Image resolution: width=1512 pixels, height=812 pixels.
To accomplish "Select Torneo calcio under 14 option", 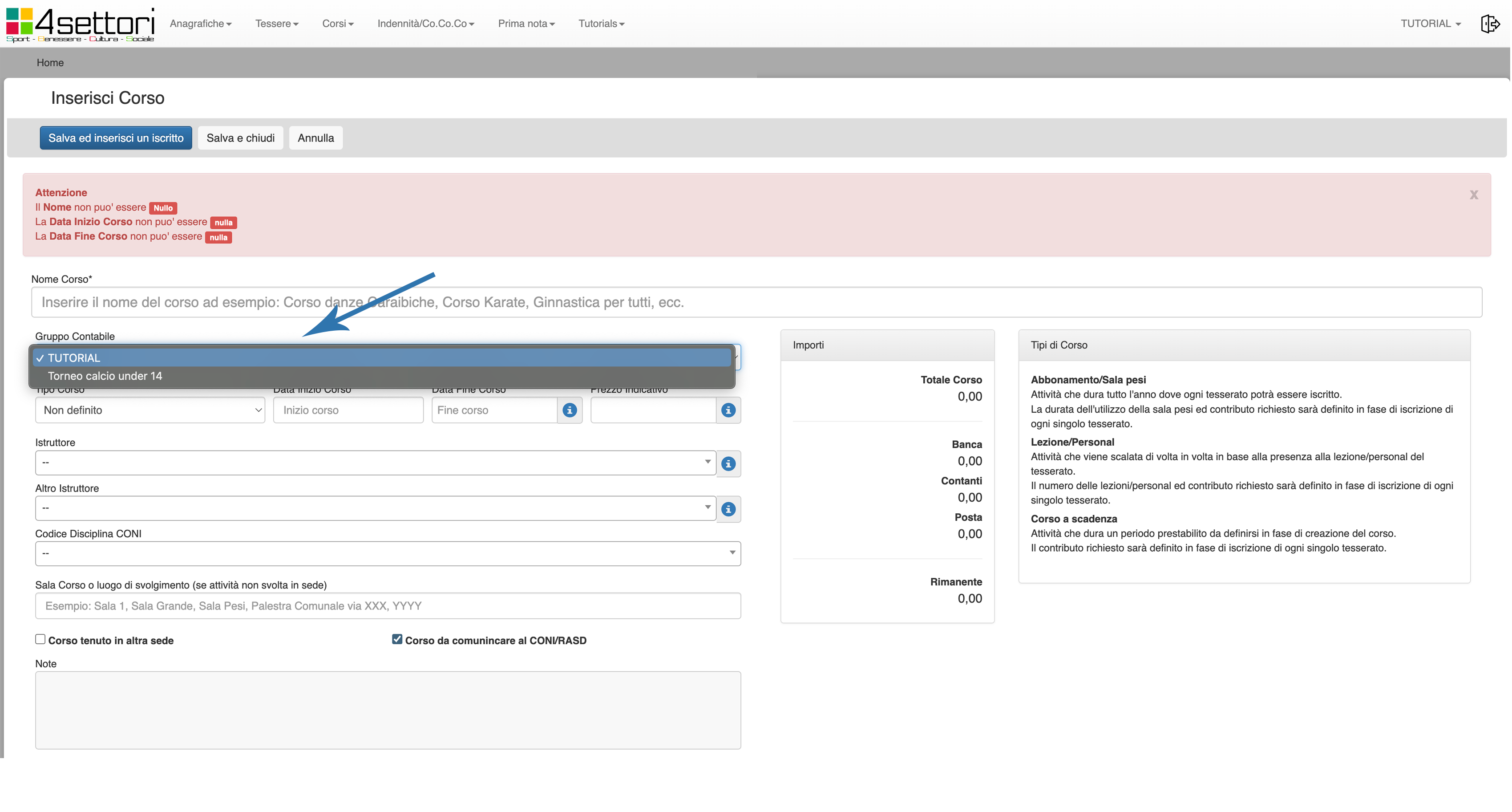I will (105, 376).
